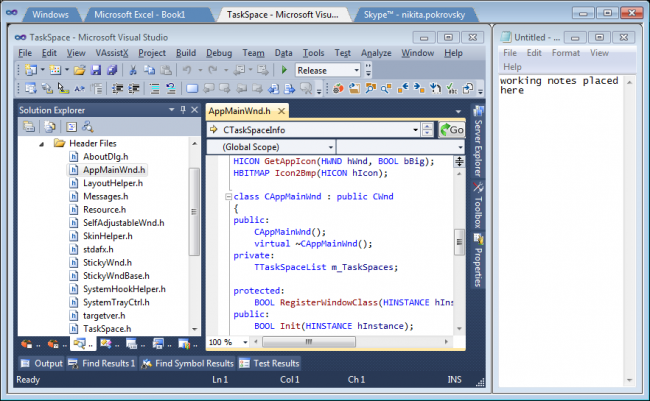
Task: Switch to the Find Results 1 tab
Action: coord(103,363)
